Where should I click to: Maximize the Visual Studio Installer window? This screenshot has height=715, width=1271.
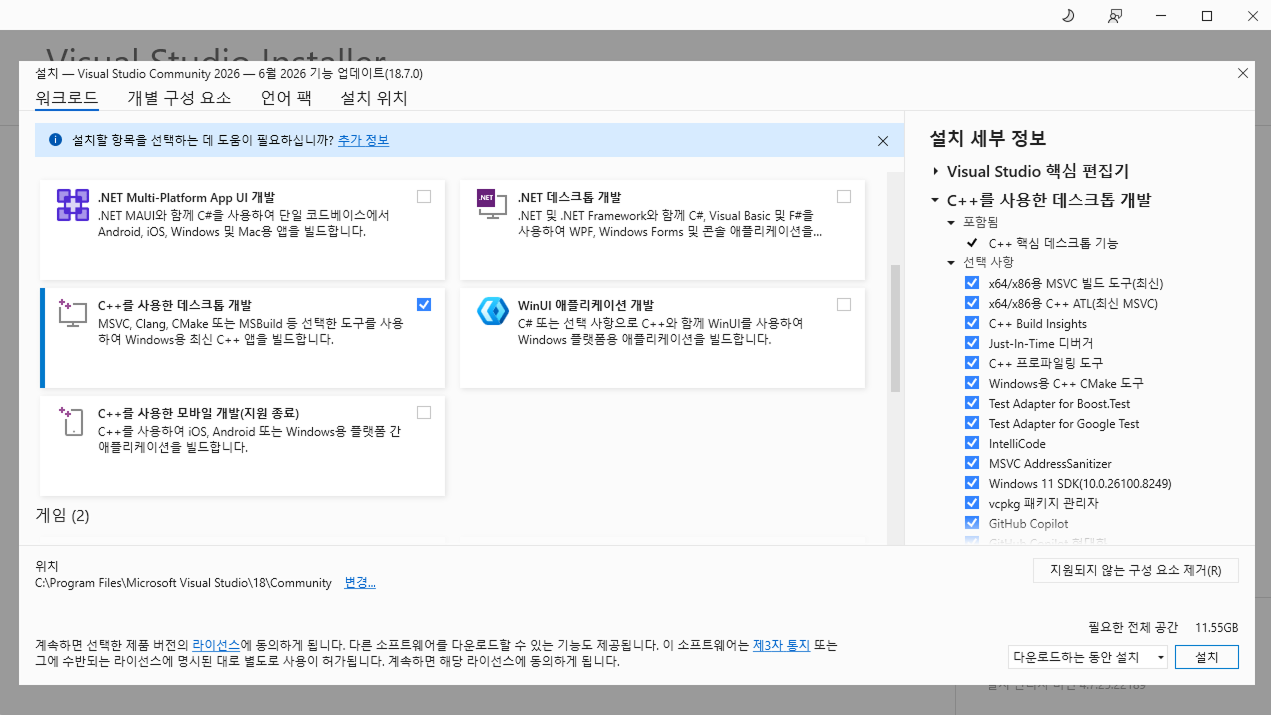(x=1207, y=15)
